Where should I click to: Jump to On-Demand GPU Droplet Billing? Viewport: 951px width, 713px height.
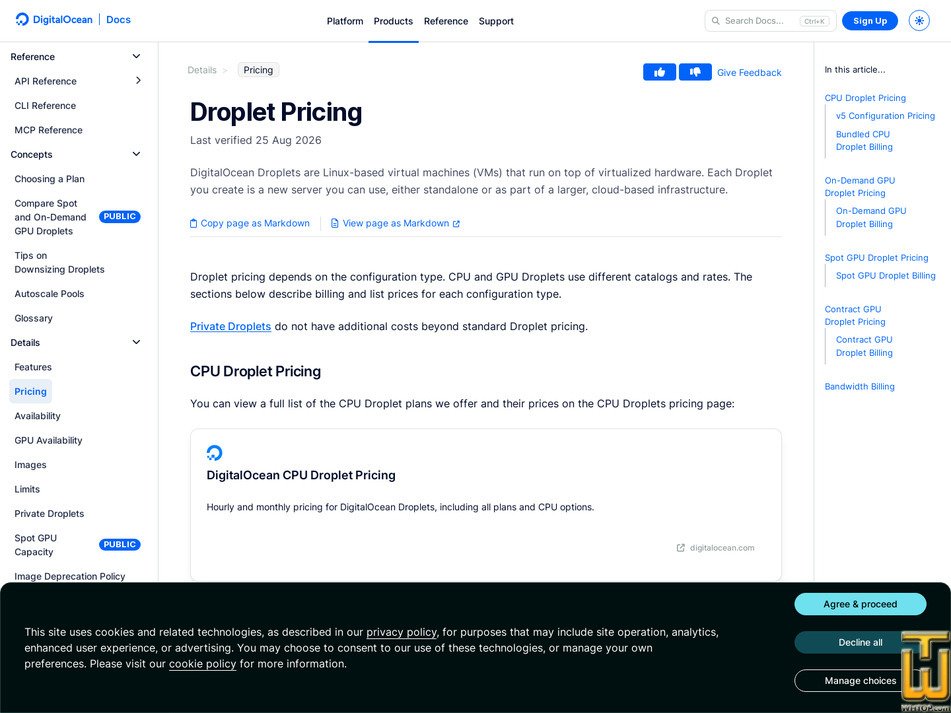click(871, 217)
